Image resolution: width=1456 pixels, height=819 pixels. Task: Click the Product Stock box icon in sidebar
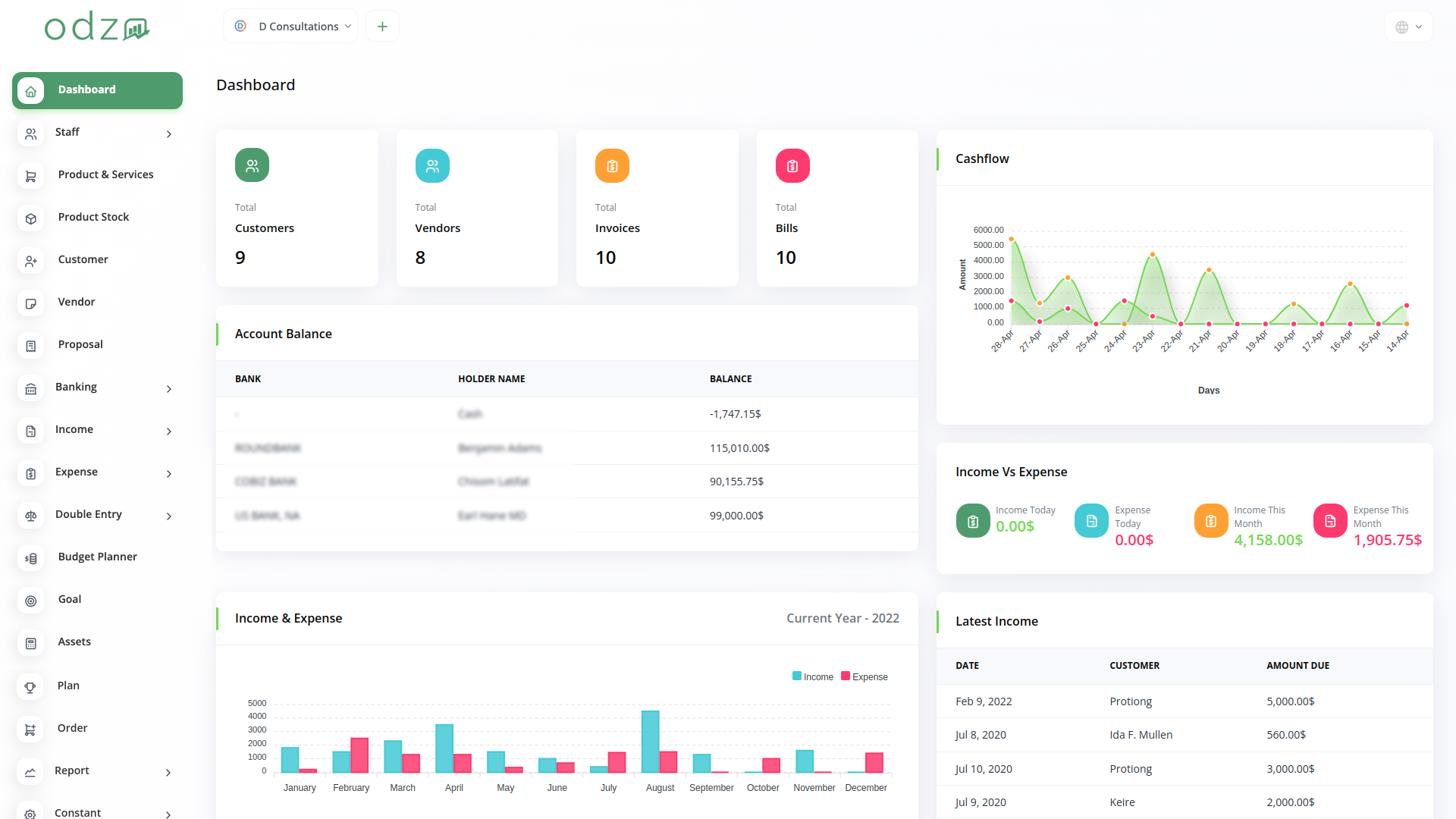tap(30, 218)
